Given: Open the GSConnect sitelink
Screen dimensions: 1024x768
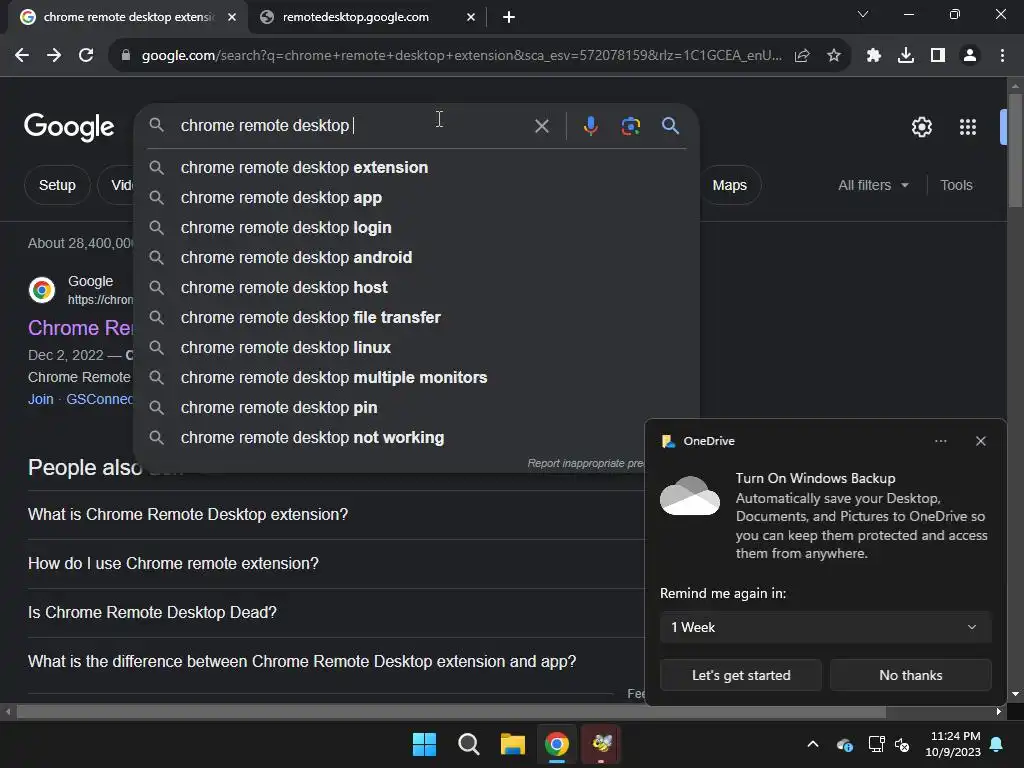Looking at the screenshot, I should click(x=99, y=399).
